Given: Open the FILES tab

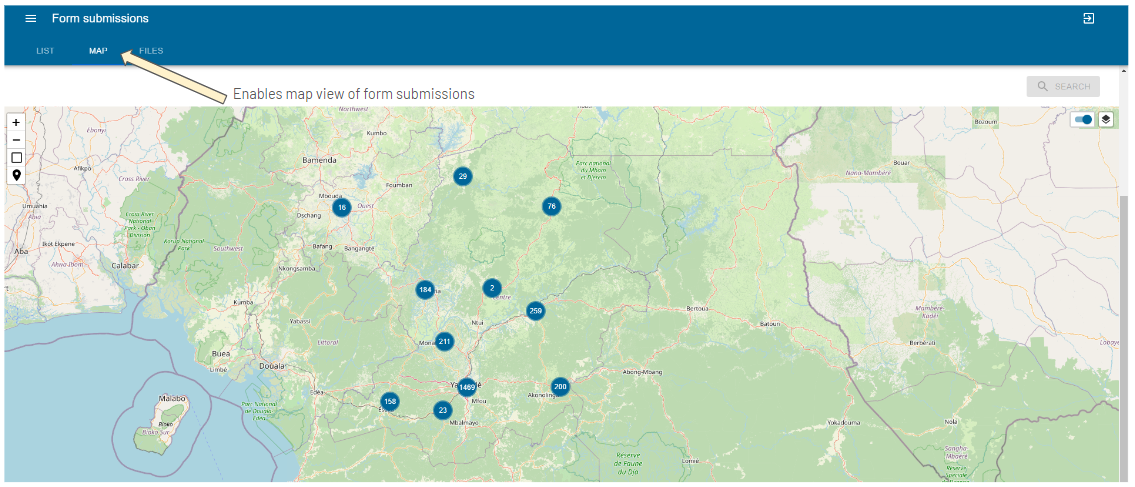Looking at the screenshot, I should point(151,51).
